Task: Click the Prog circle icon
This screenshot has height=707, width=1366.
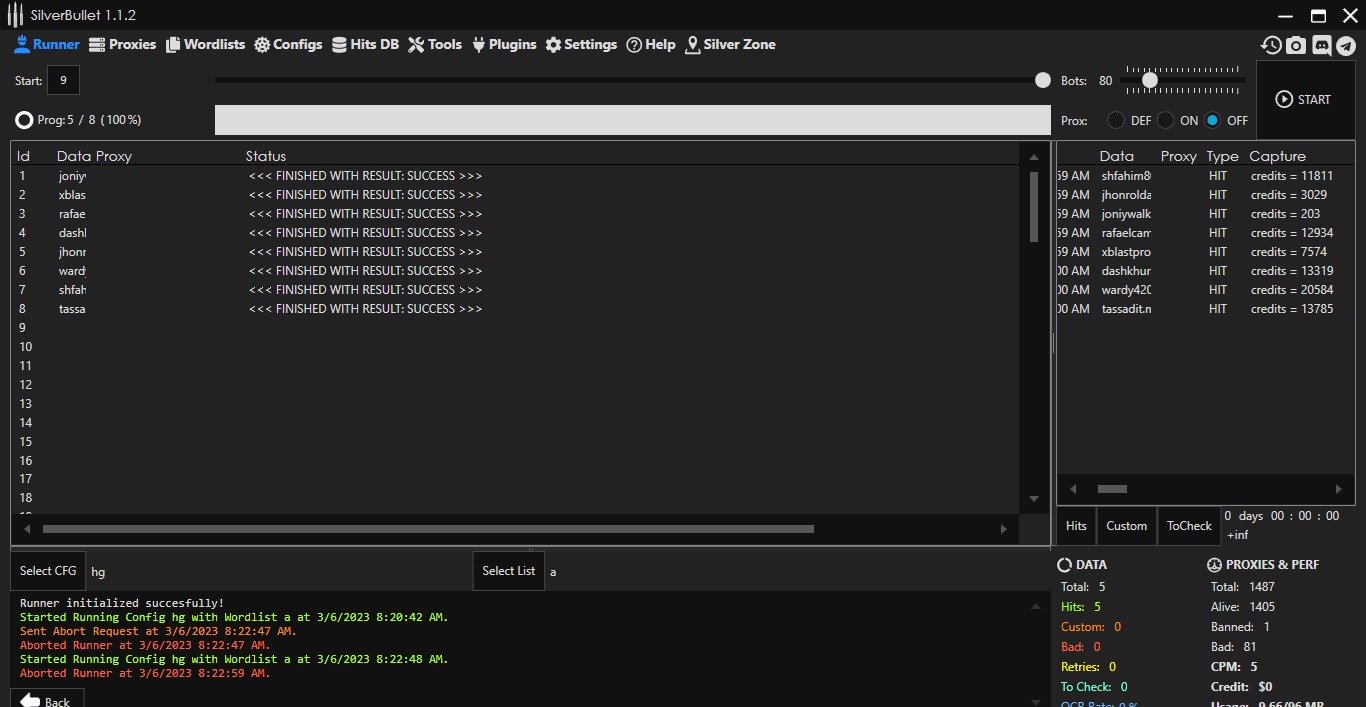Action: tap(24, 120)
